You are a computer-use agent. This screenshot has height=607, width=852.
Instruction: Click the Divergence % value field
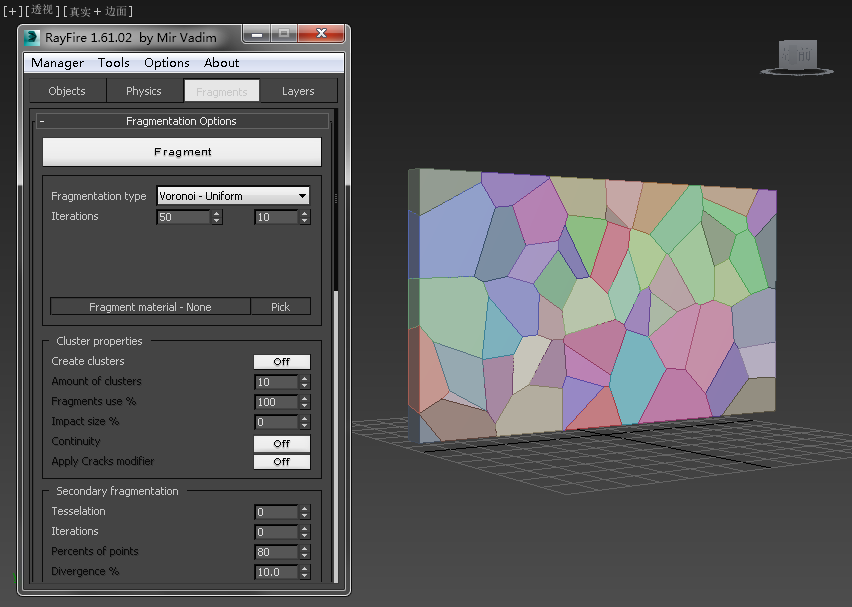[276, 572]
